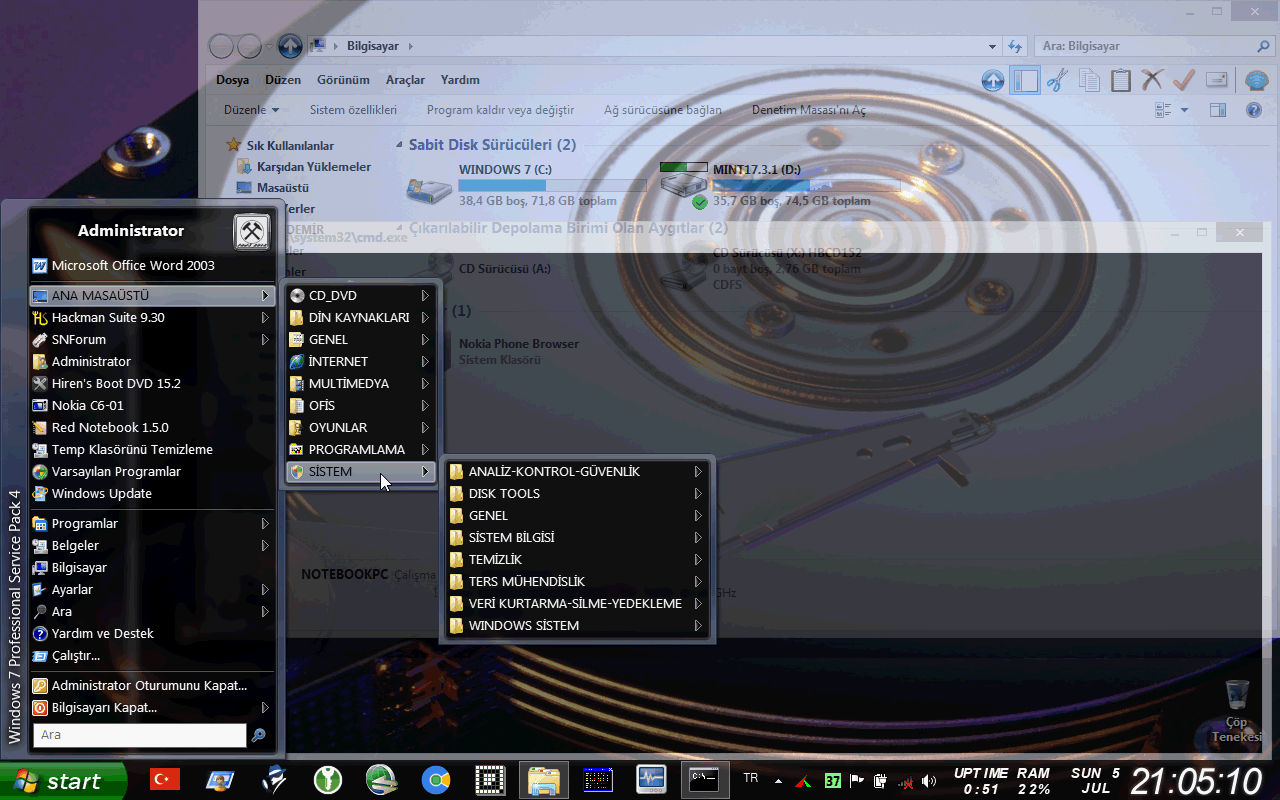Open the OYUNLAR submenu
This screenshot has width=1280, height=800.
click(360, 428)
